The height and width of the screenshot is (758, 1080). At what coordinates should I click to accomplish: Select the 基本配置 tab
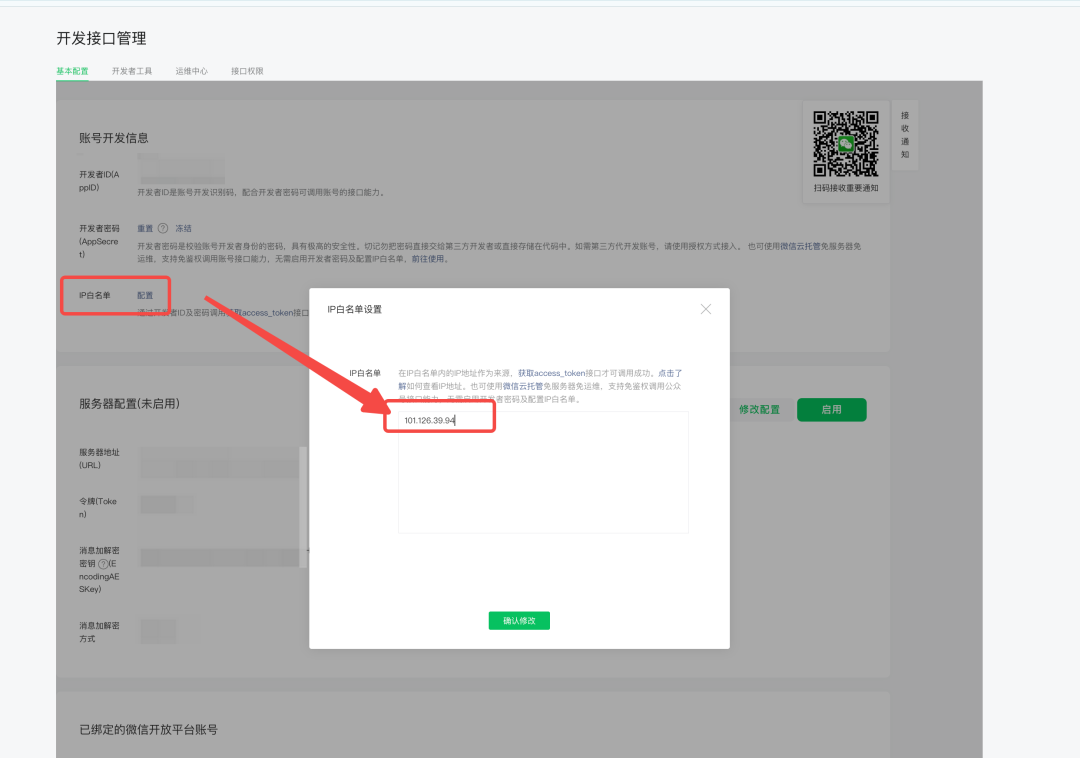coord(72,72)
